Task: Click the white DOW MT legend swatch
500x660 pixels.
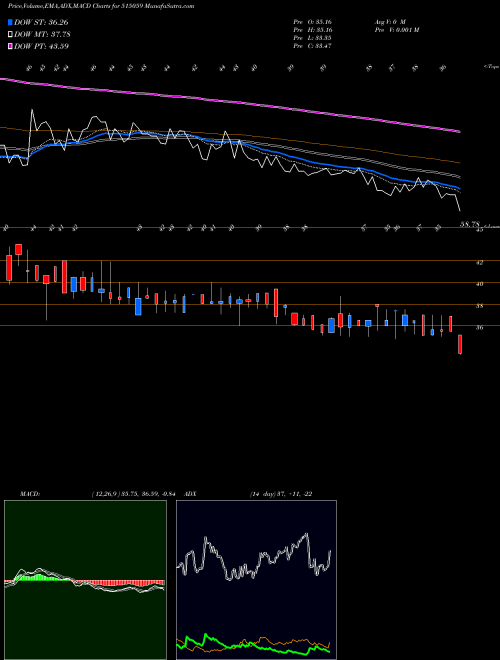Action: point(10,35)
